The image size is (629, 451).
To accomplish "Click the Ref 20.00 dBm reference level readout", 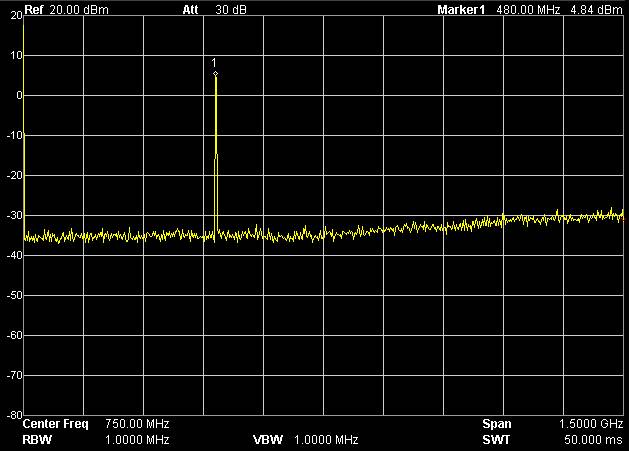I will 66,10.
